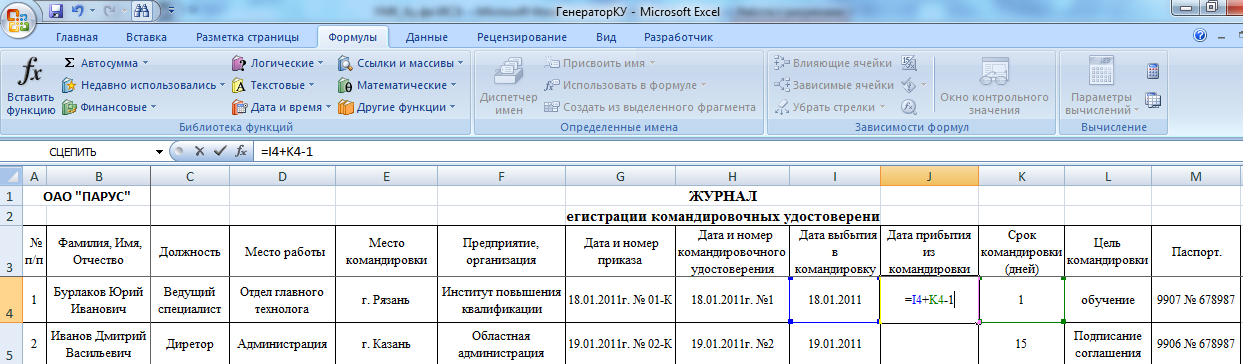Click cell Иванов Дмитрий Васильевич
The height and width of the screenshot is (364, 1243).
98,344
